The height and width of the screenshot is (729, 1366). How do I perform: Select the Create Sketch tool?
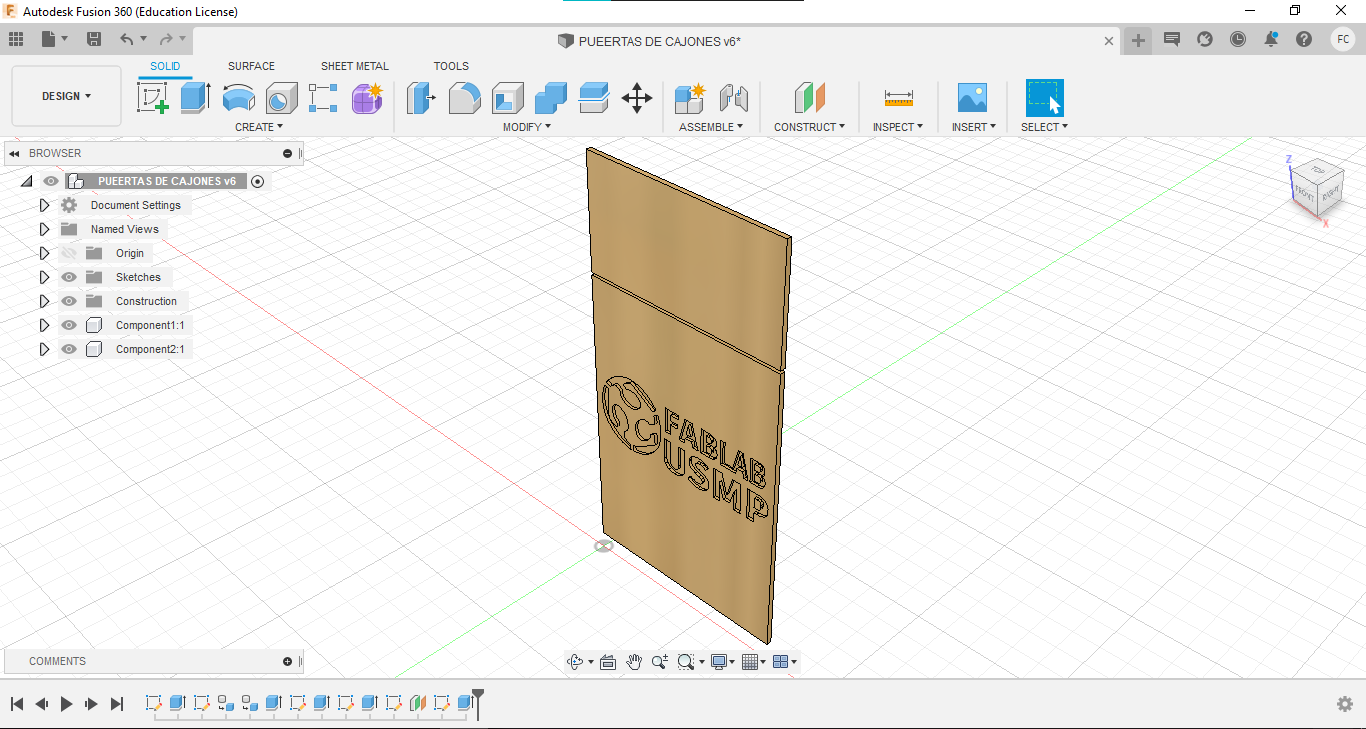click(152, 98)
